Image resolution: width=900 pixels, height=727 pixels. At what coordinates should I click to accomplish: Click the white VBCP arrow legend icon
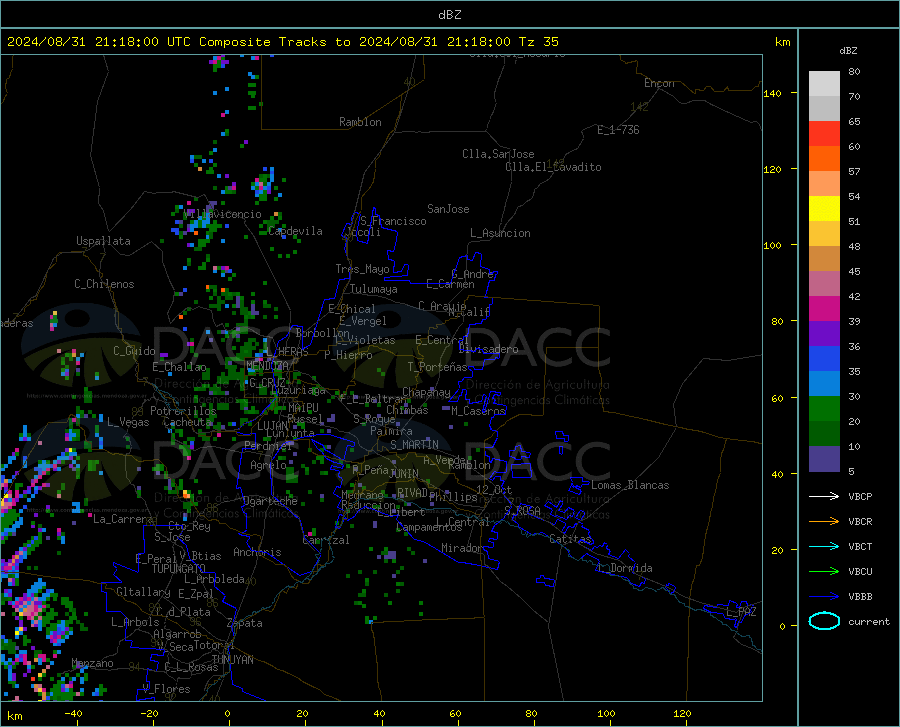(824, 496)
